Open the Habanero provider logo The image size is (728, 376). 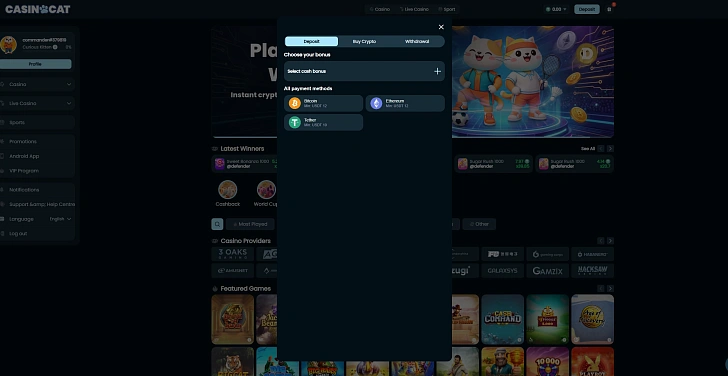point(592,254)
